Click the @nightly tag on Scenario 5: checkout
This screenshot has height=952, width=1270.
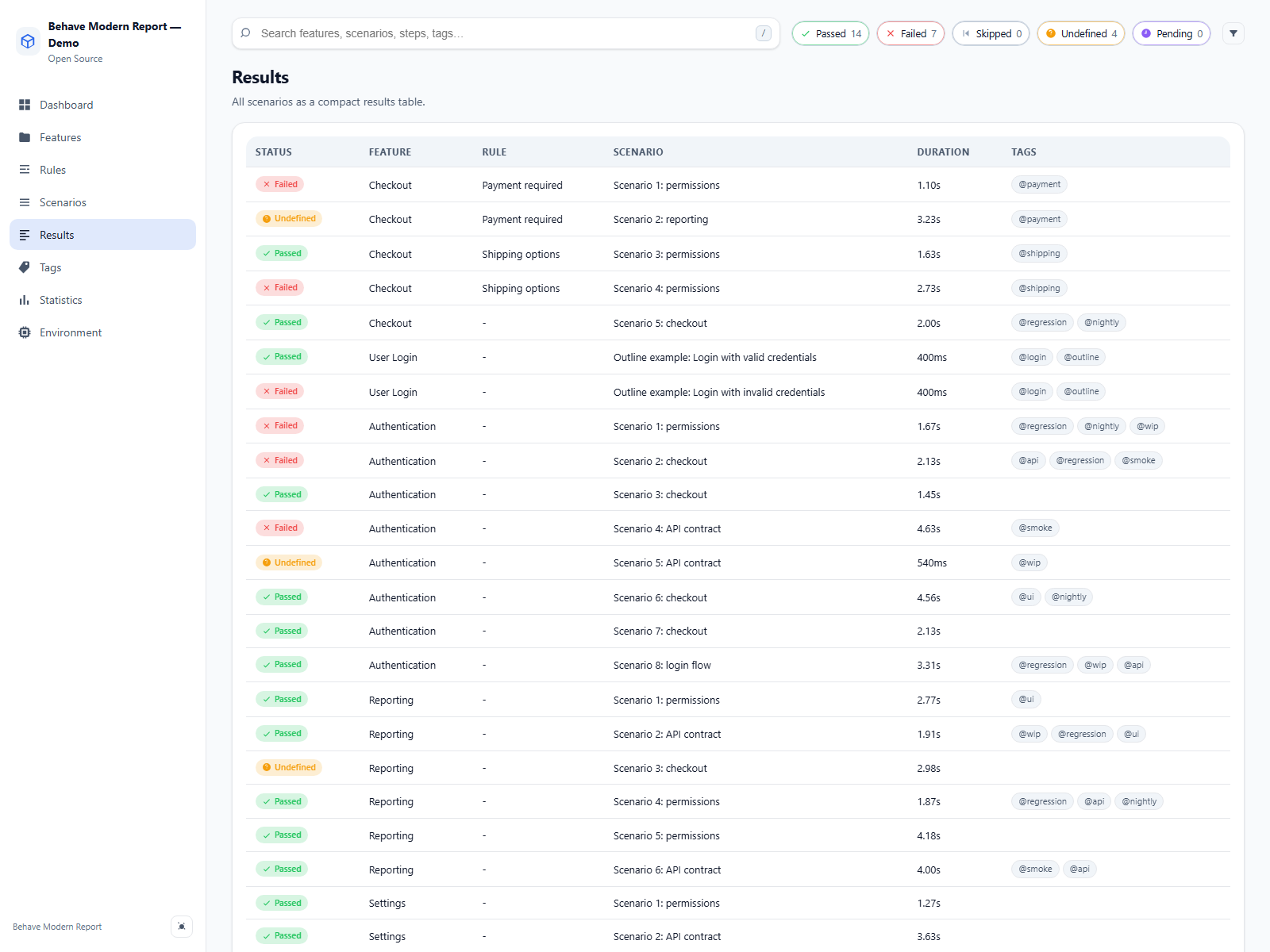1102,322
